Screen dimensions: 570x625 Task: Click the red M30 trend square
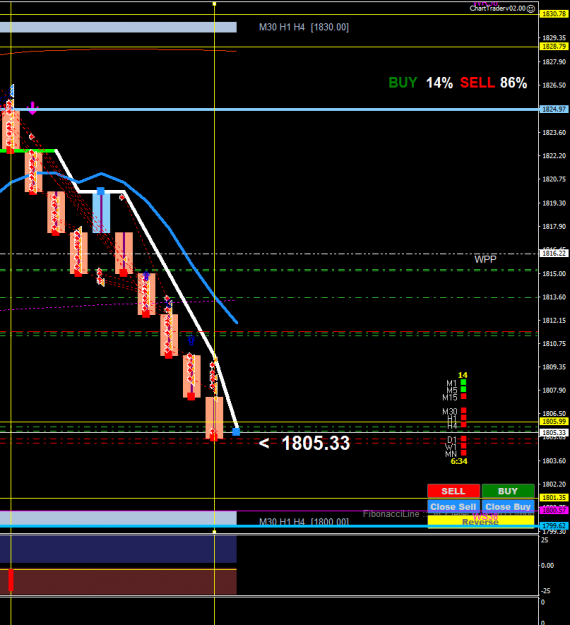pyautogui.click(x=464, y=410)
